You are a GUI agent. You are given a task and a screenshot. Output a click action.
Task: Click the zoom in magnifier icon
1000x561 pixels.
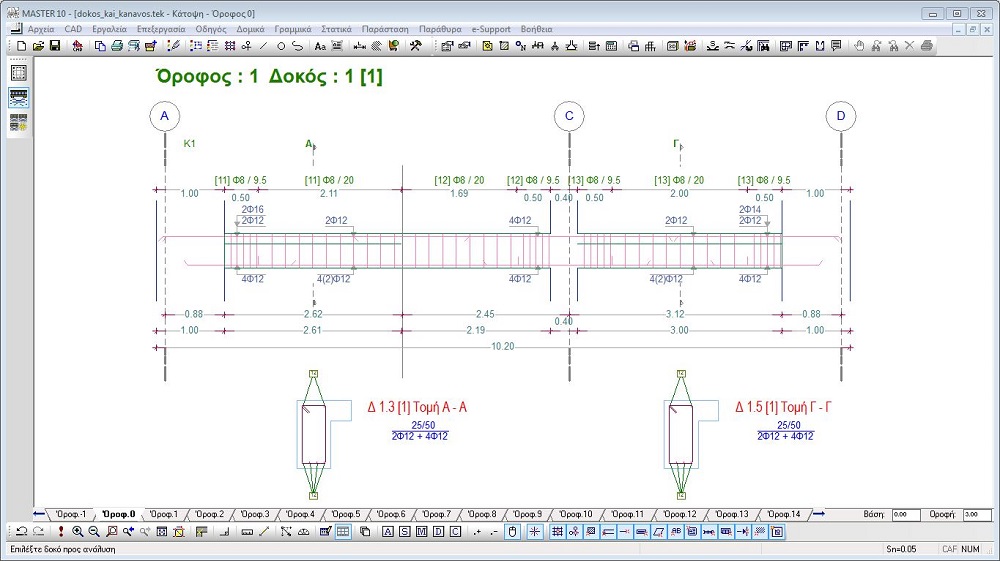77,531
